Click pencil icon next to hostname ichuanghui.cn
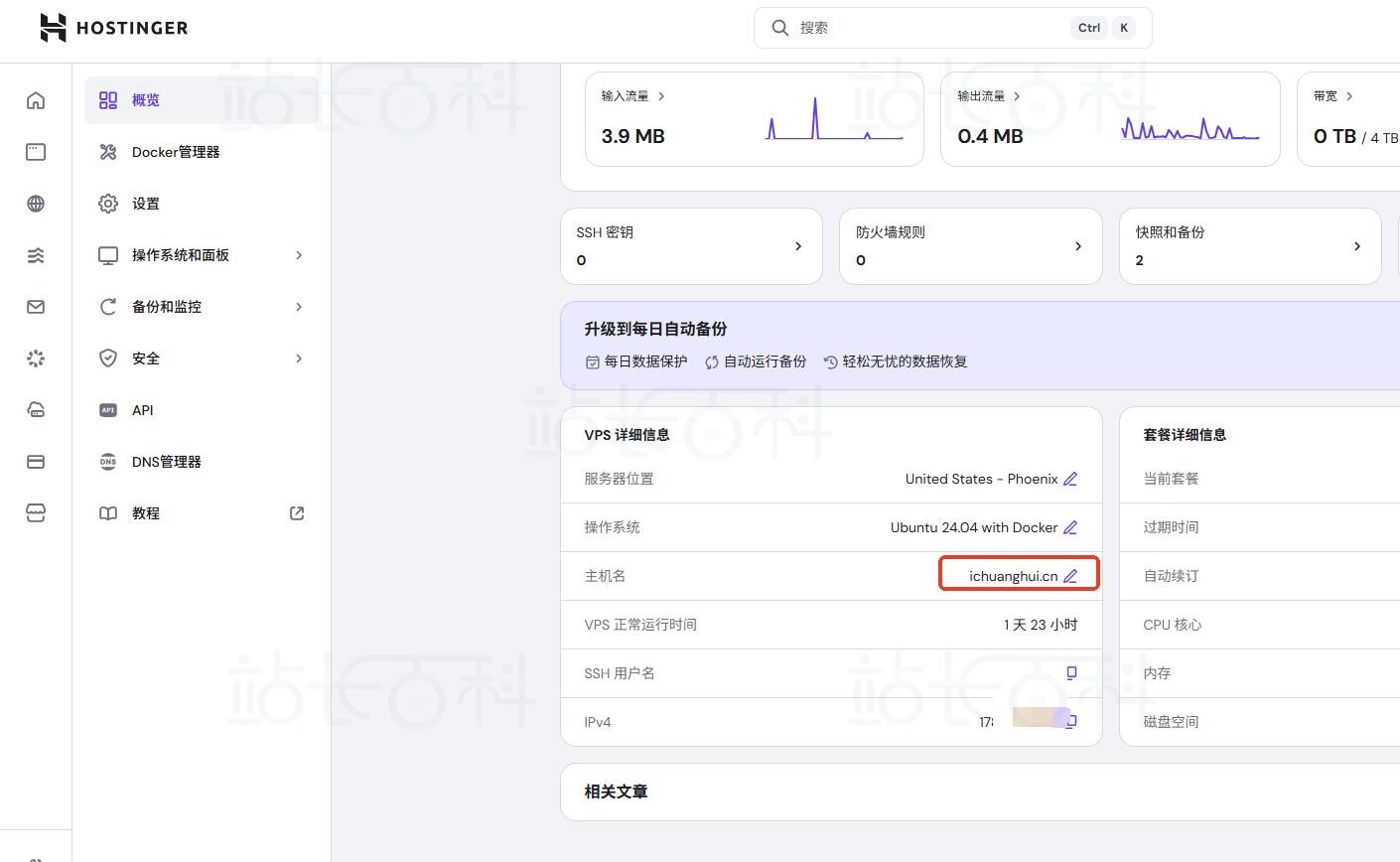This screenshot has height=862, width=1400. pyautogui.click(x=1070, y=576)
